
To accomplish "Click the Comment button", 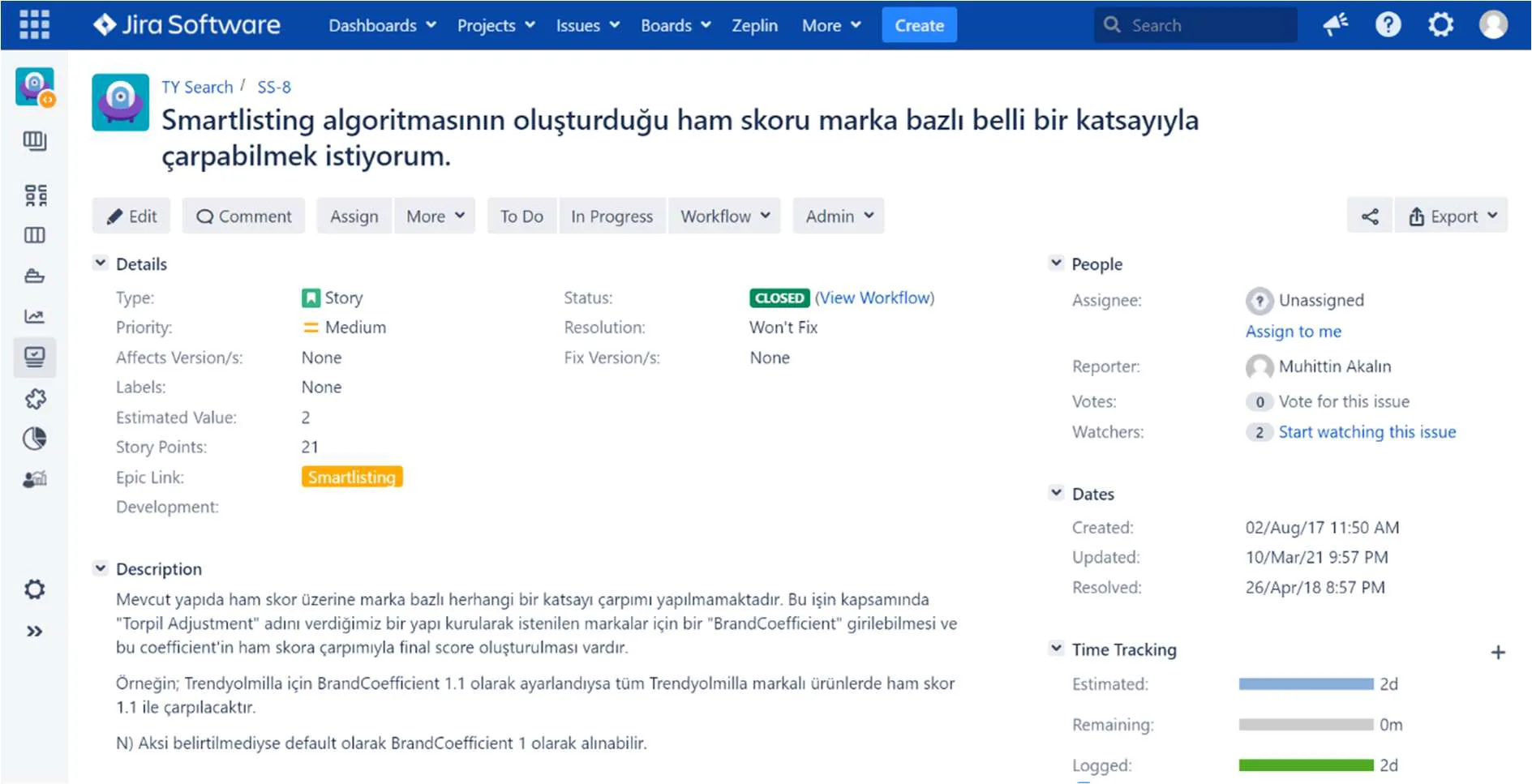I will click(x=243, y=216).
